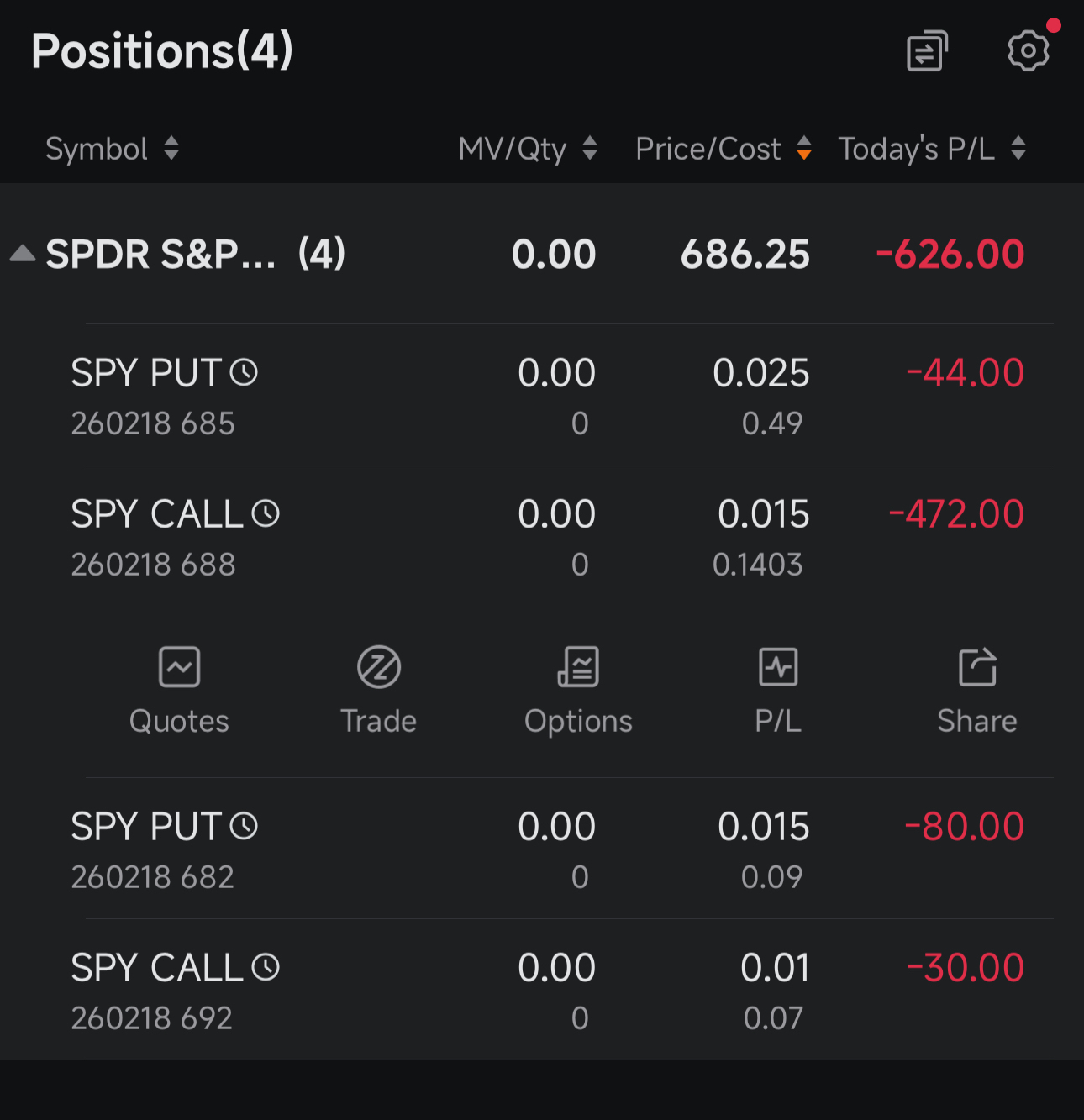Image resolution: width=1084 pixels, height=1120 pixels.
Task: Tap the -626.00 total P/L value
Action: coord(950,254)
